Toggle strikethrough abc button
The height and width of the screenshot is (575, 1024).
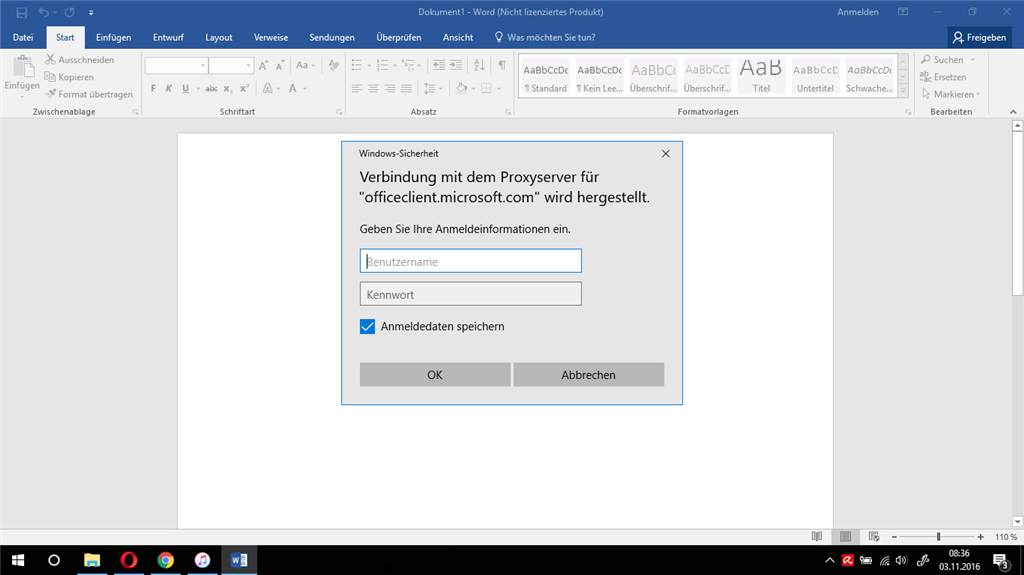[211, 88]
